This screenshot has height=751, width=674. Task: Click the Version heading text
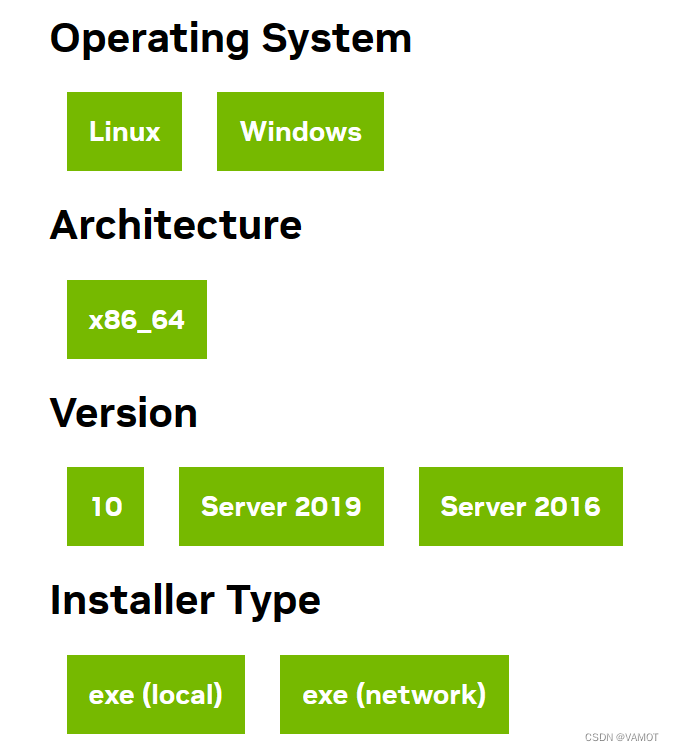pos(124,413)
